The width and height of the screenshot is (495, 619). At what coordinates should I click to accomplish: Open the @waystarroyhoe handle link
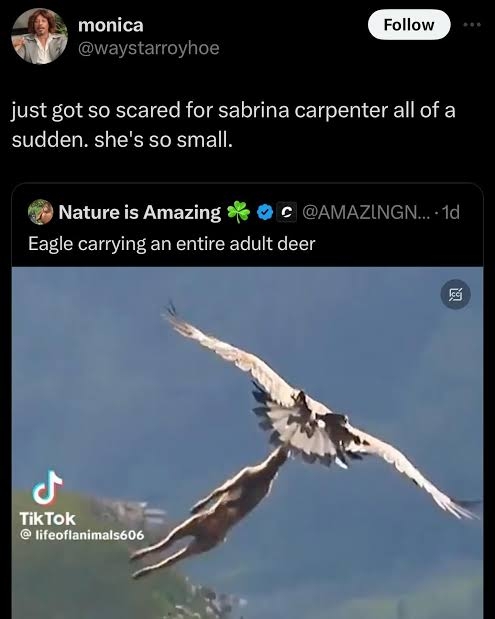pos(149,48)
